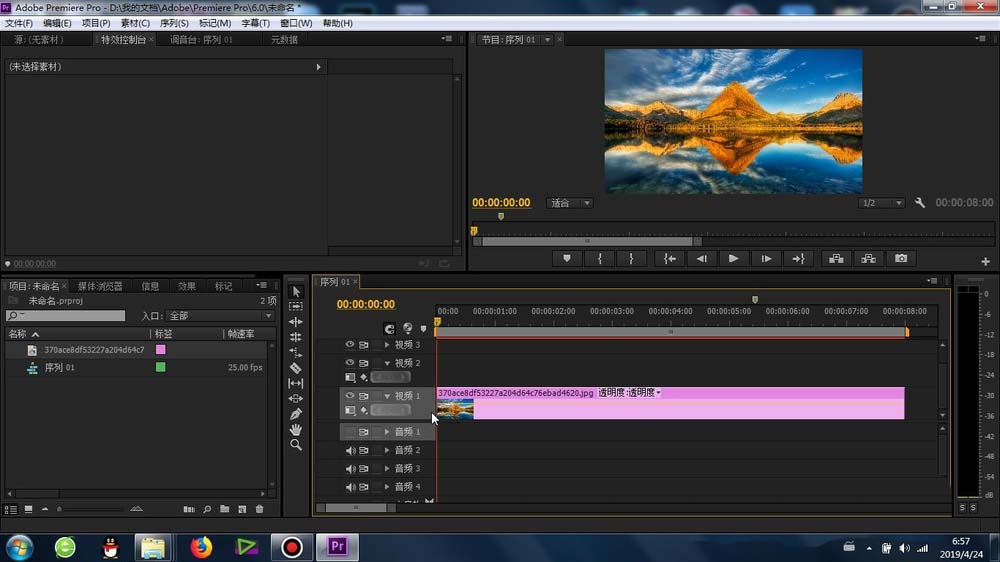This screenshot has width=1000, height=562.
Task: Toggle sync lock on 视频 3 track
Action: [364, 344]
